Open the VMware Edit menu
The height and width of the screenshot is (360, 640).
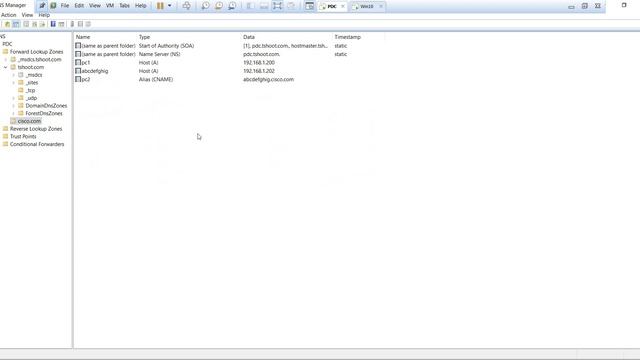[x=79, y=6]
